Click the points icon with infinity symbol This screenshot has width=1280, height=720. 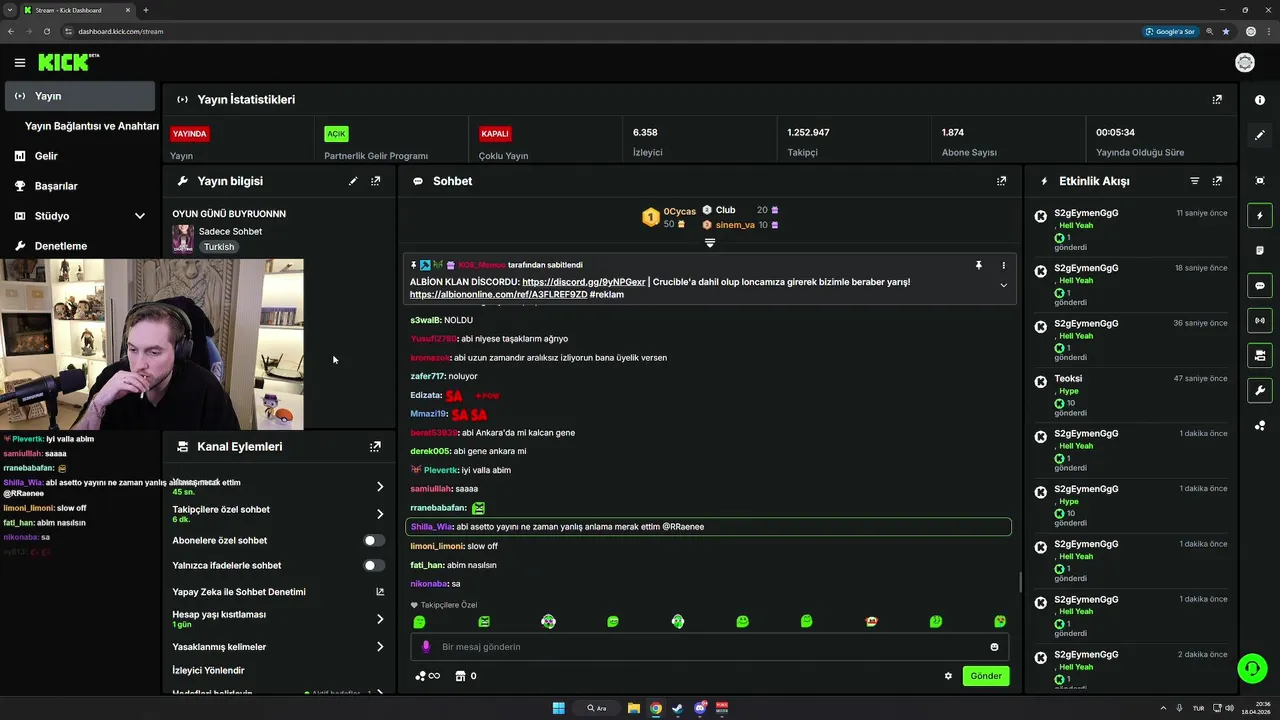pyautogui.click(x=427, y=676)
